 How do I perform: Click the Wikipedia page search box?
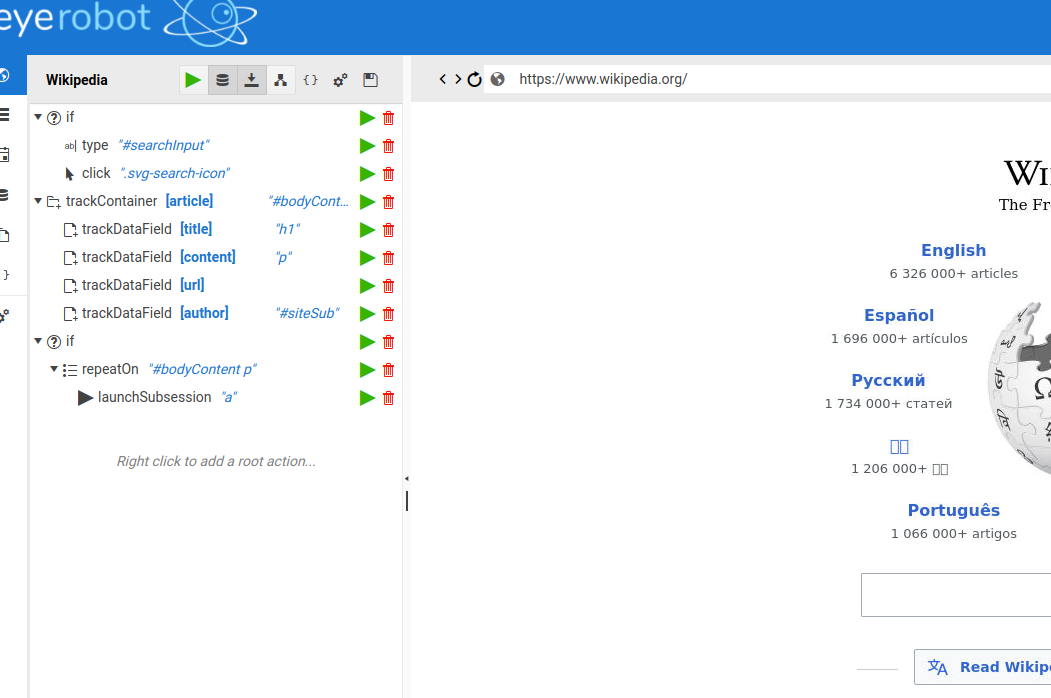[x=956, y=595]
